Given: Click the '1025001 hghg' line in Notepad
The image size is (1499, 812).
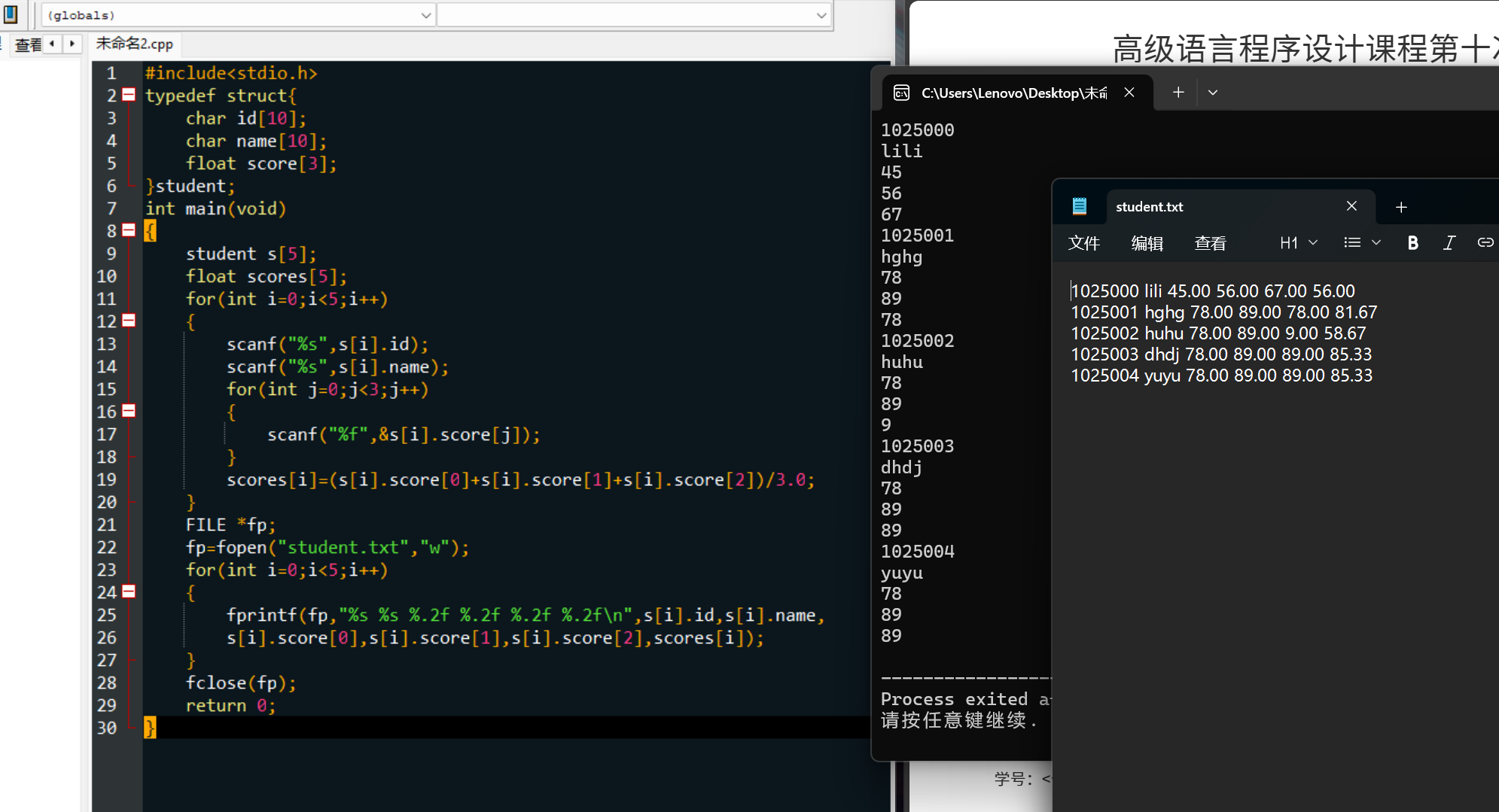Looking at the screenshot, I should (1224, 312).
